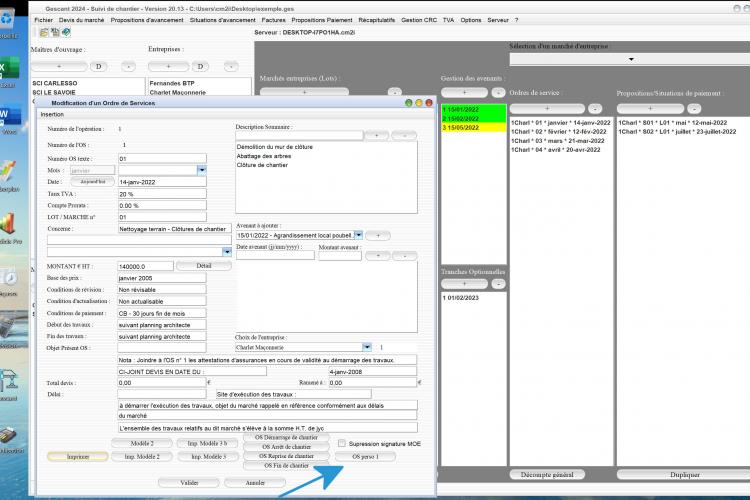This screenshot has height=500, width=750.
Task: Select order 1Charl * 02 * février
Action: (559, 132)
